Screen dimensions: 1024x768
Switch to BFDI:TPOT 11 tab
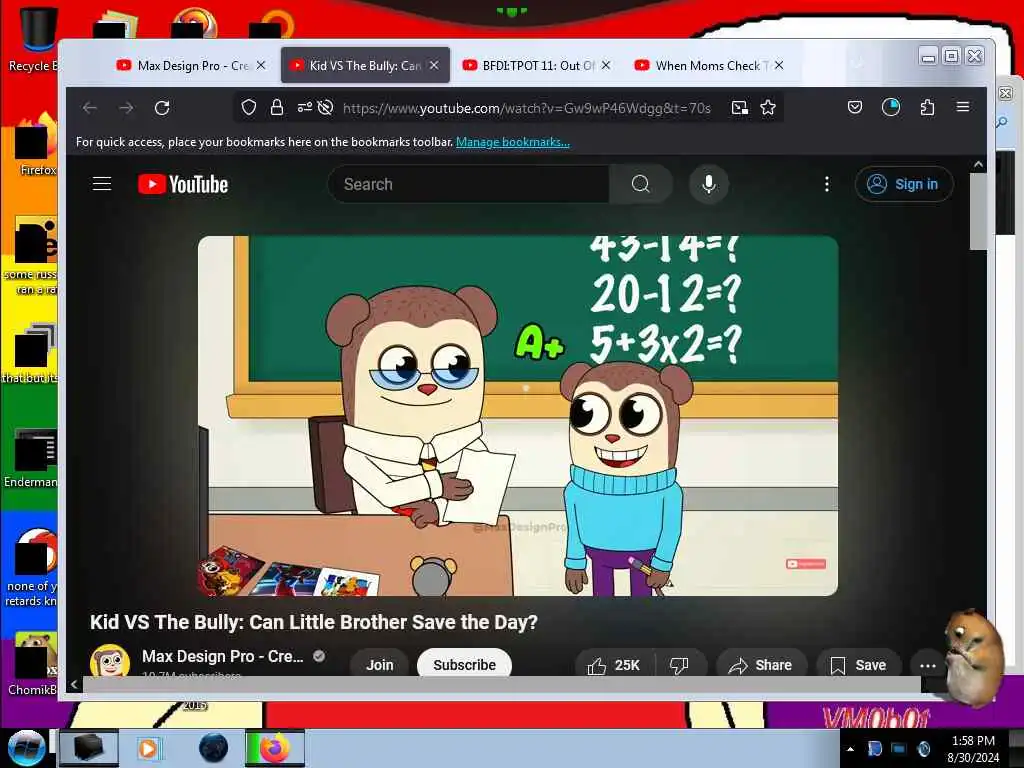pos(538,65)
